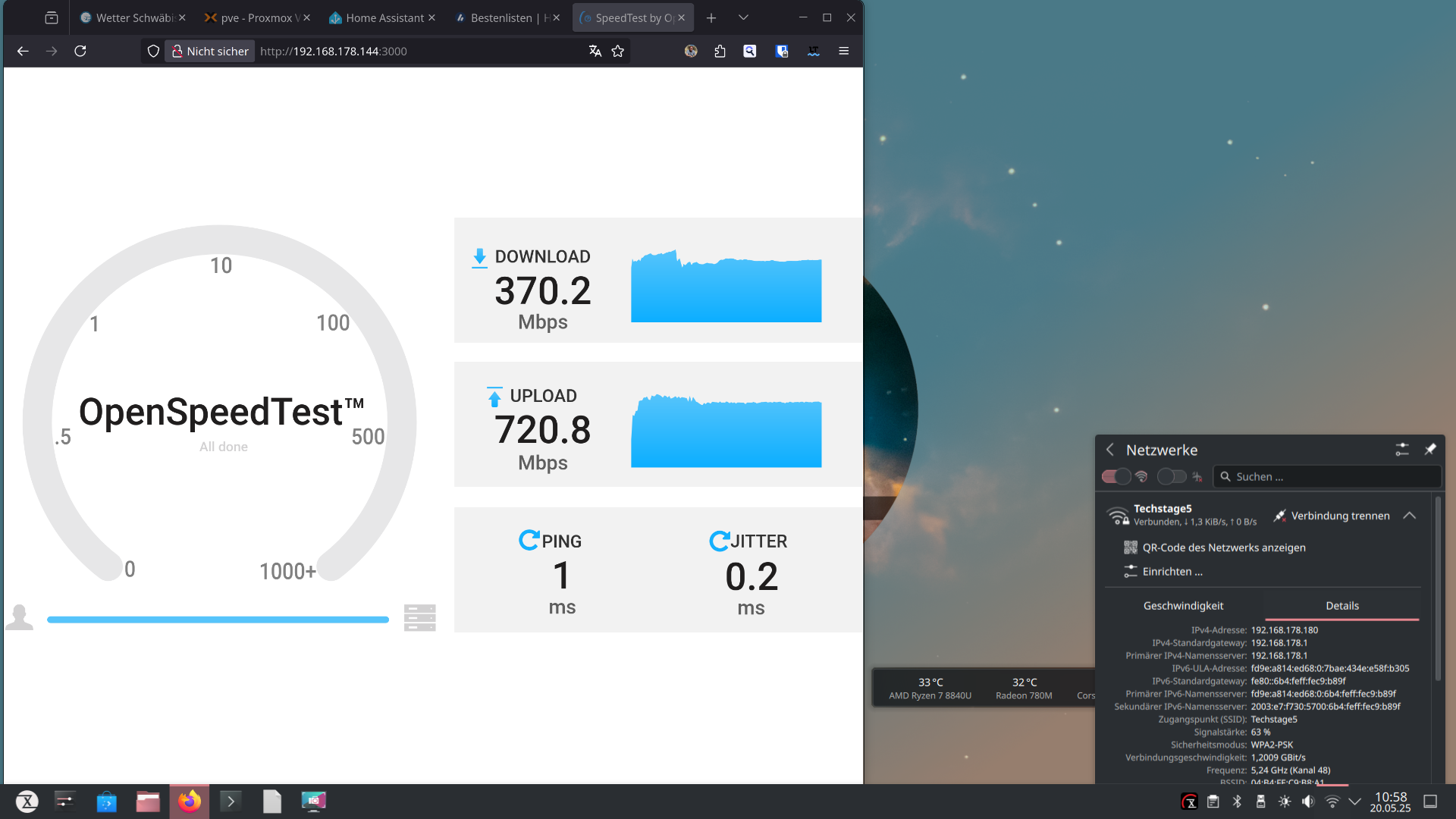Click QR-Code des Netzwerks anzeigen
The image size is (1456, 819).
click(1224, 548)
